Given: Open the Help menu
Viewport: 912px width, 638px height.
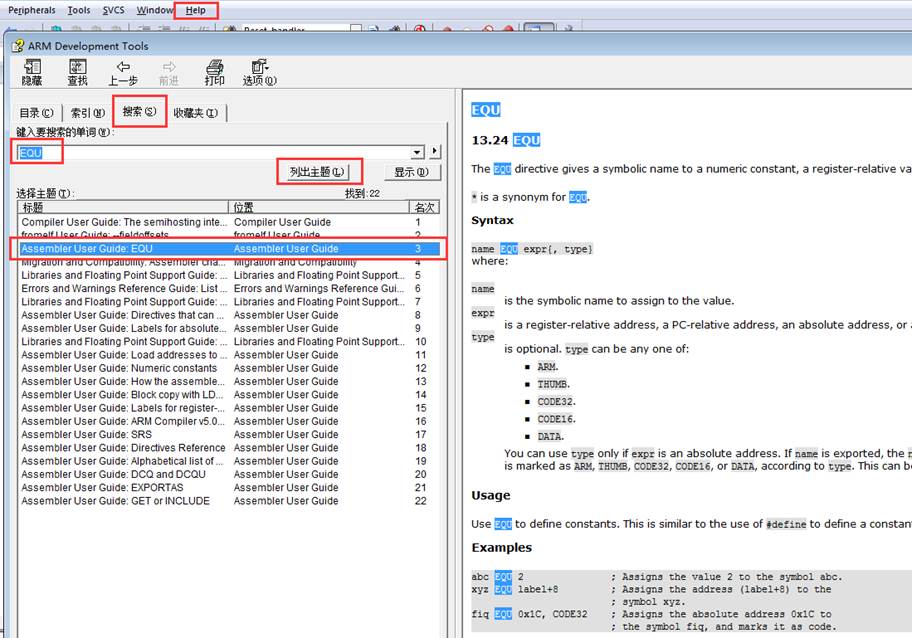Looking at the screenshot, I should pyautogui.click(x=195, y=10).
